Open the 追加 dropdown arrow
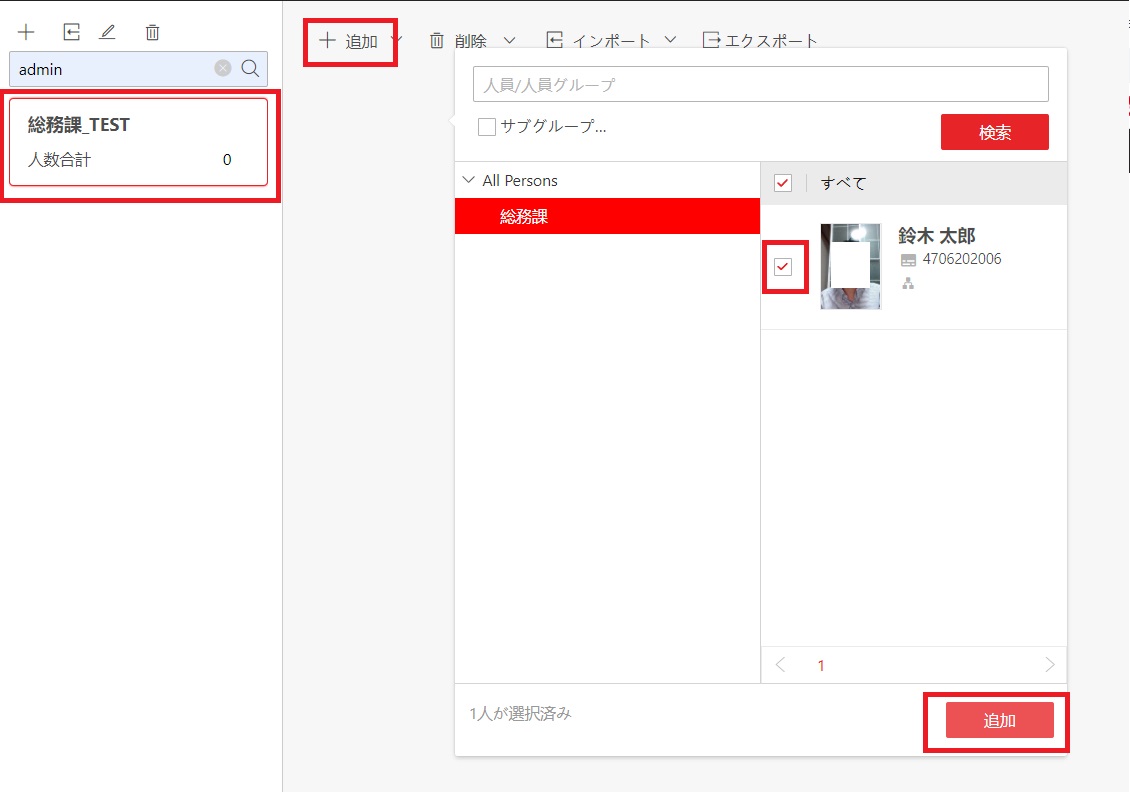The image size is (1130, 792). click(x=398, y=40)
